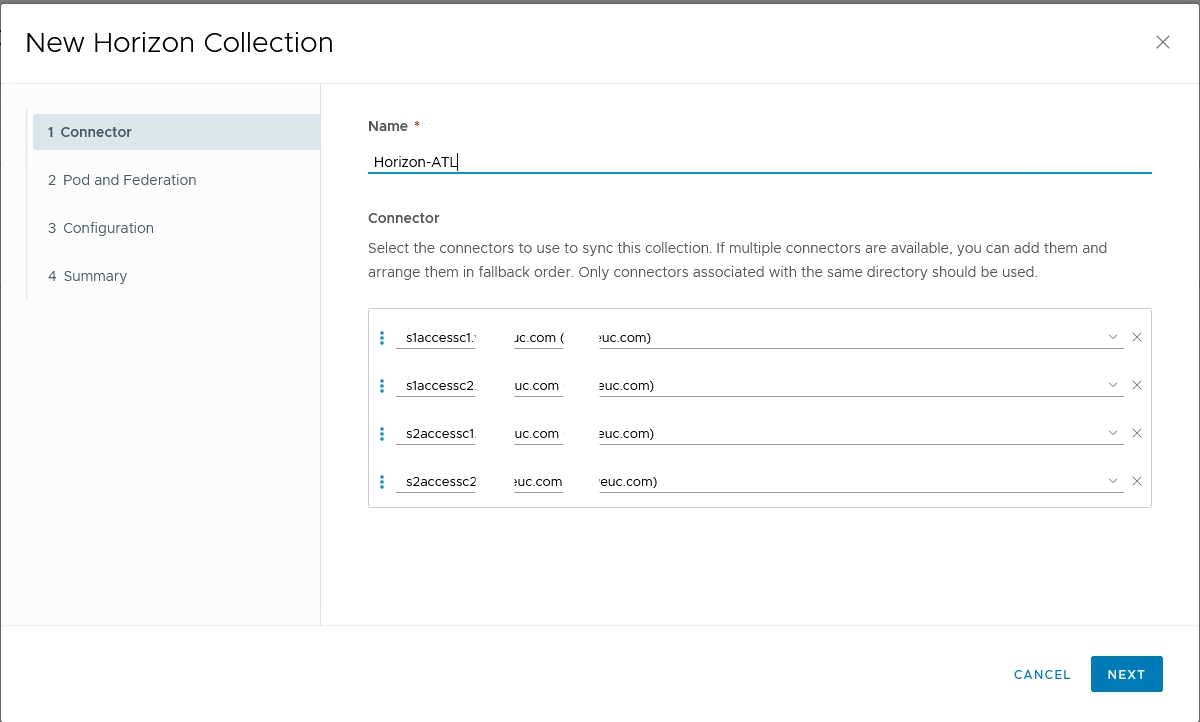Click CANCEL to discard the collection
This screenshot has width=1200, height=722.
pos(1042,675)
